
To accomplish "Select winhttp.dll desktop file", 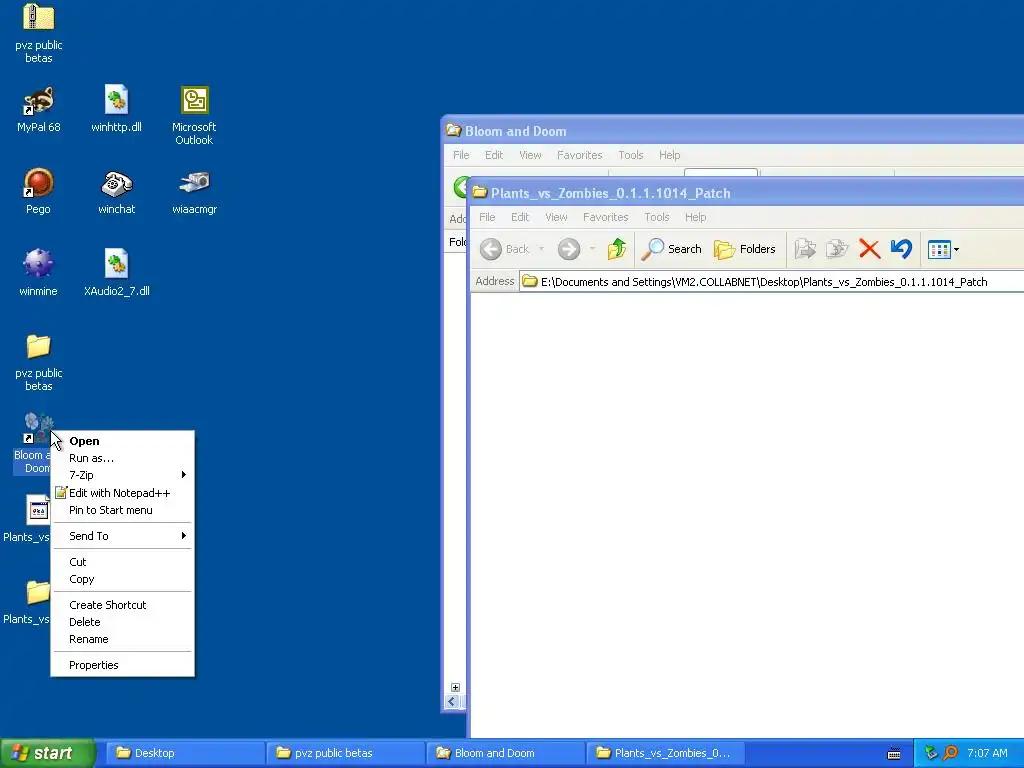I will [x=116, y=101].
